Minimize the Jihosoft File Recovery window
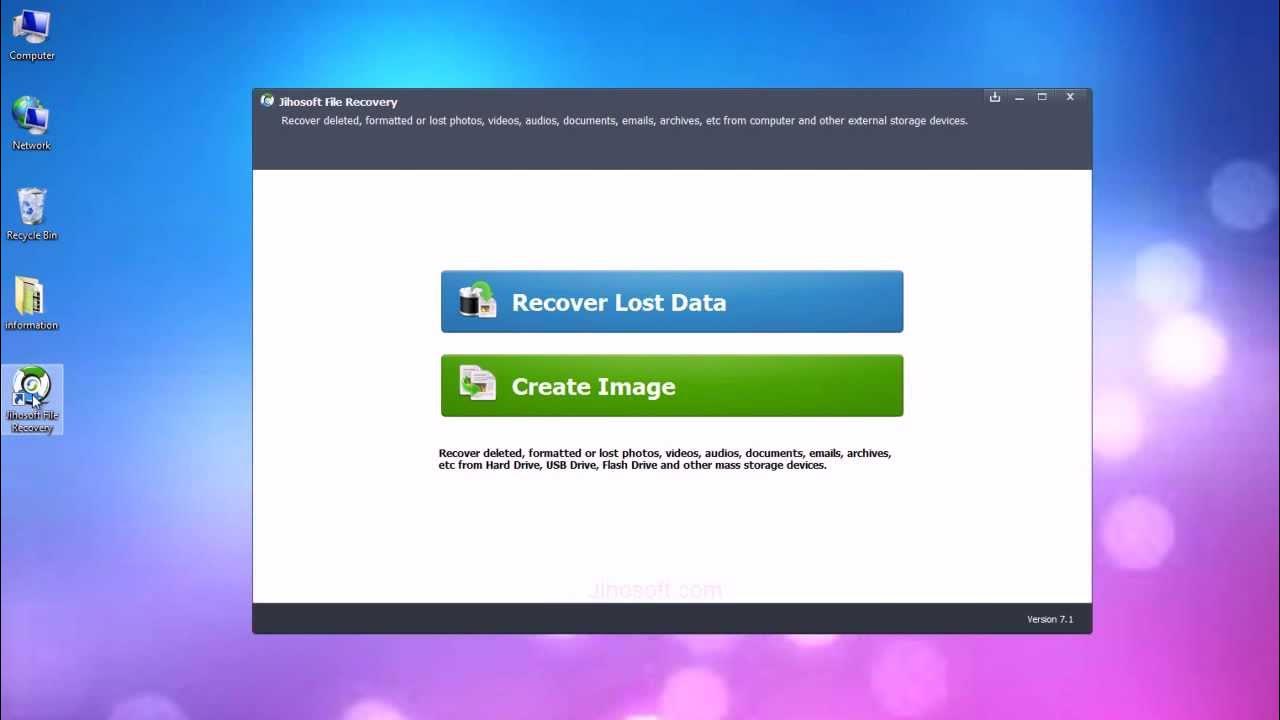The image size is (1280, 720). click(x=1019, y=97)
